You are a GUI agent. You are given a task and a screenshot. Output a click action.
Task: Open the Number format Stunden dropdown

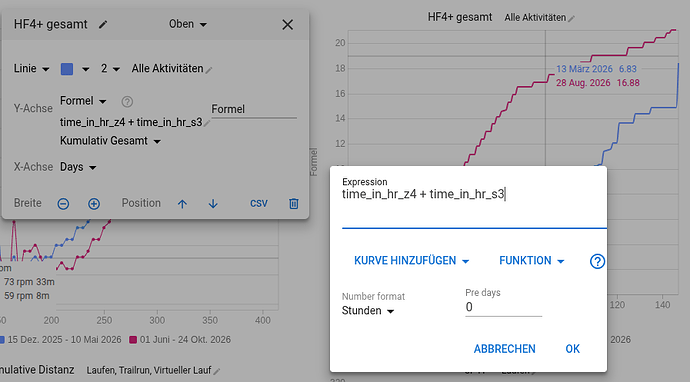[368, 311]
